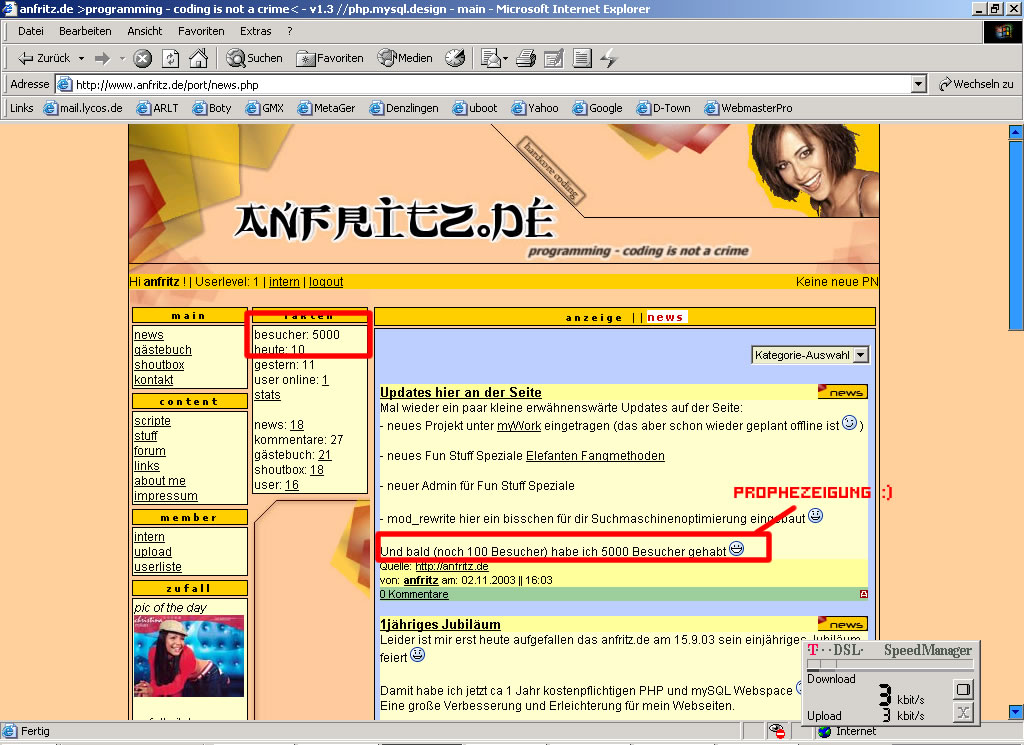Click the Edit page toolbar icon

(x=554, y=59)
